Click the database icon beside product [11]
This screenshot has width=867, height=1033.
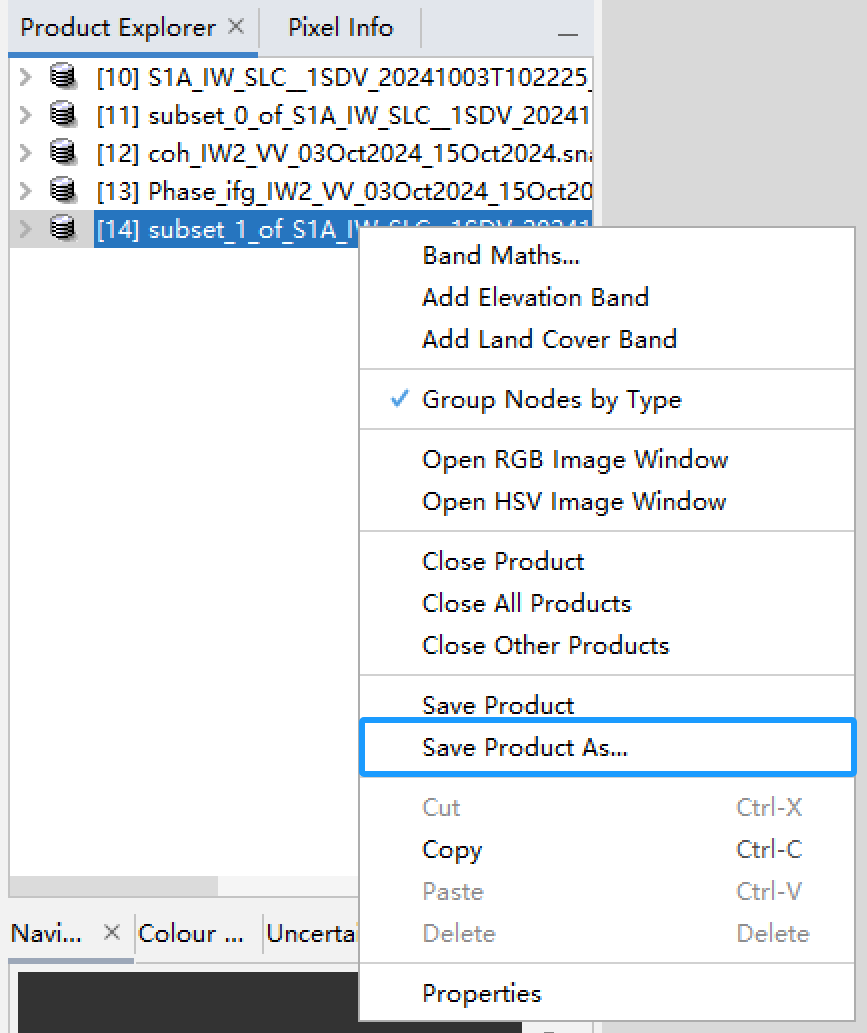tap(62, 114)
